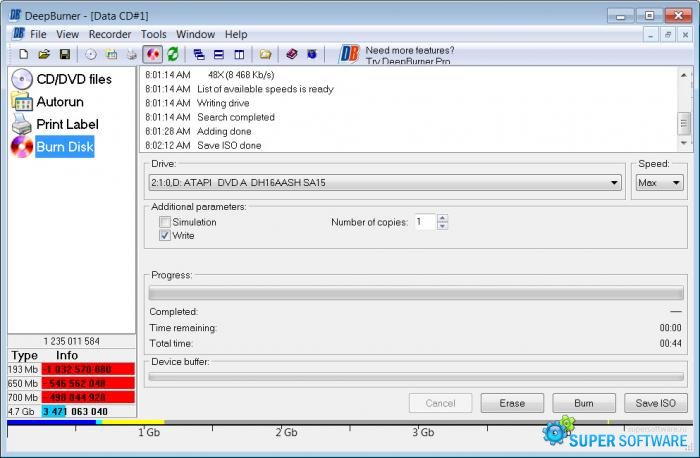Click the blue globe web icon
Viewport: 700px width, 458px height.
(312, 54)
